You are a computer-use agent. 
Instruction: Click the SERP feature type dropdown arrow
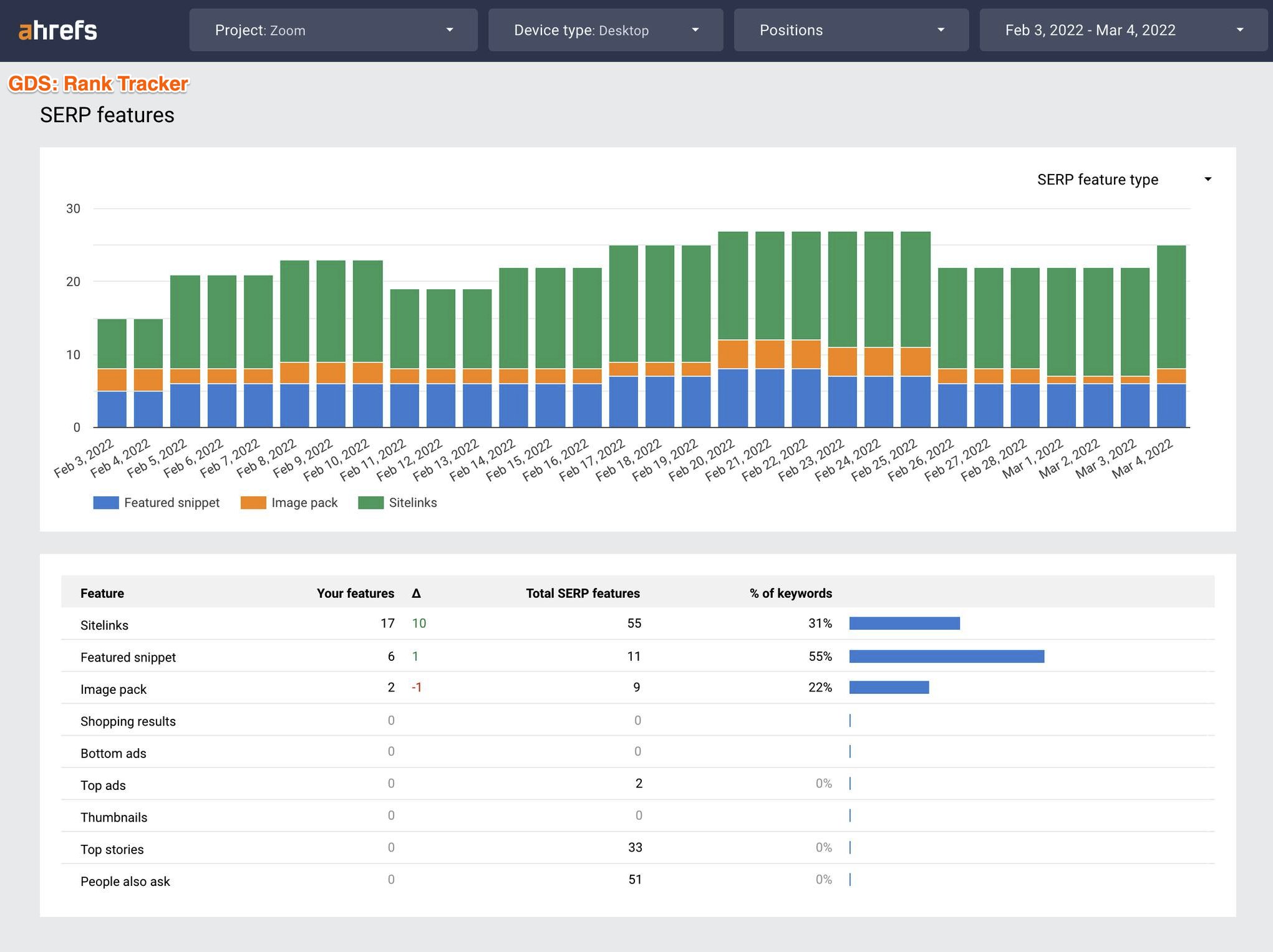click(x=1208, y=180)
